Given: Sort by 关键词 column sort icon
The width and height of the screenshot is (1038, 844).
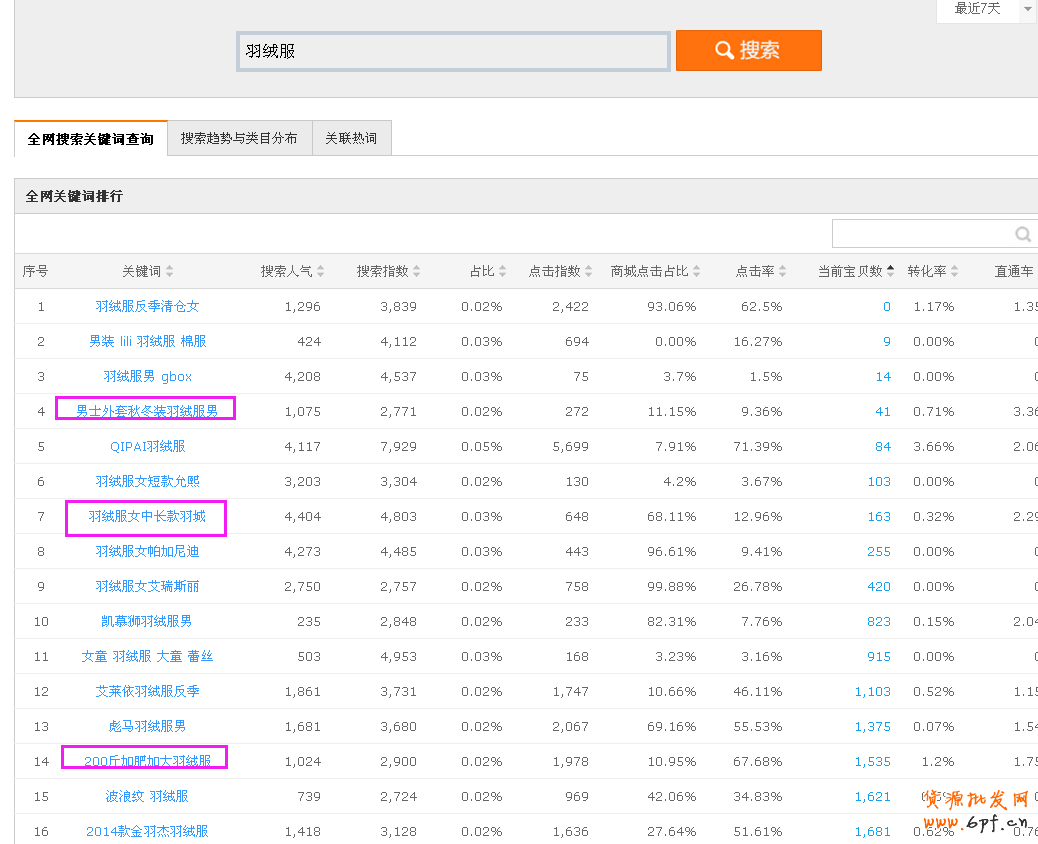Looking at the screenshot, I should pos(170,272).
